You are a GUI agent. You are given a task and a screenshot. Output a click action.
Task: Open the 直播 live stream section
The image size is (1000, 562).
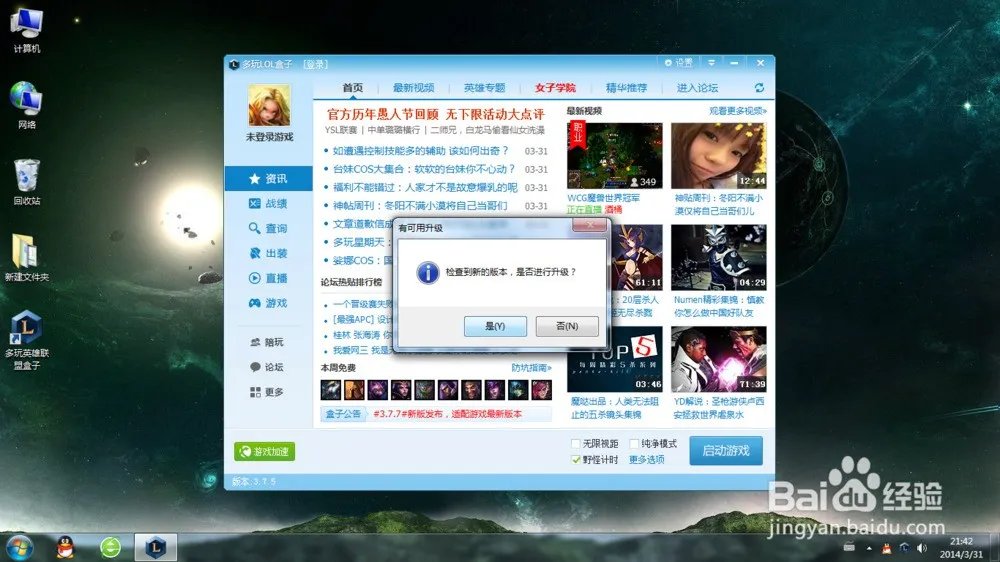[268, 278]
